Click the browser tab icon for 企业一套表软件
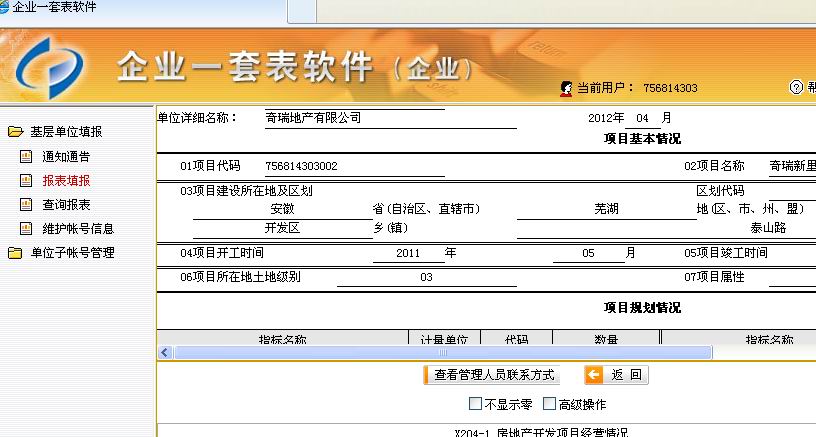The height and width of the screenshot is (437, 816). click(x=4, y=7)
